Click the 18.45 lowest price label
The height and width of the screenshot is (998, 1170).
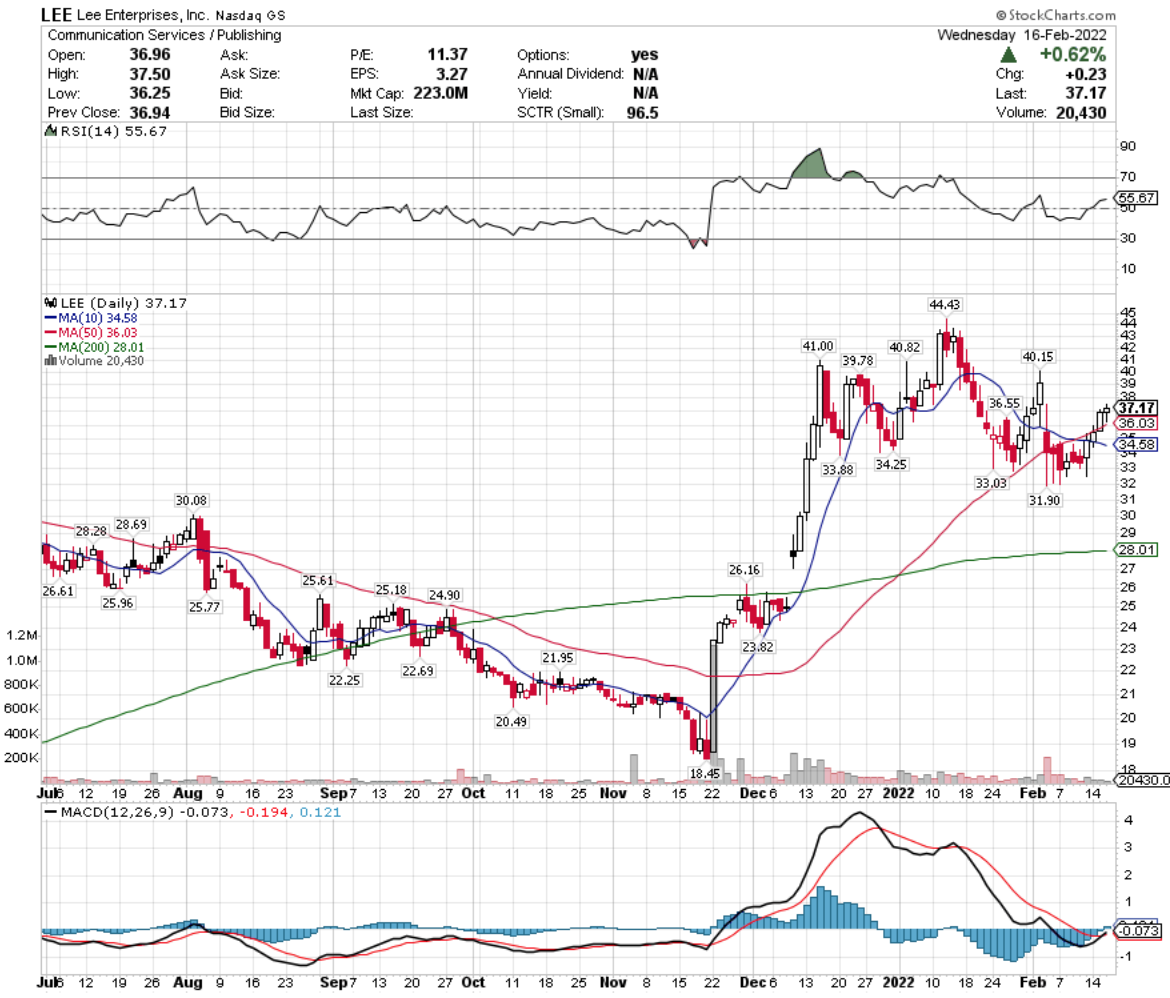click(704, 773)
